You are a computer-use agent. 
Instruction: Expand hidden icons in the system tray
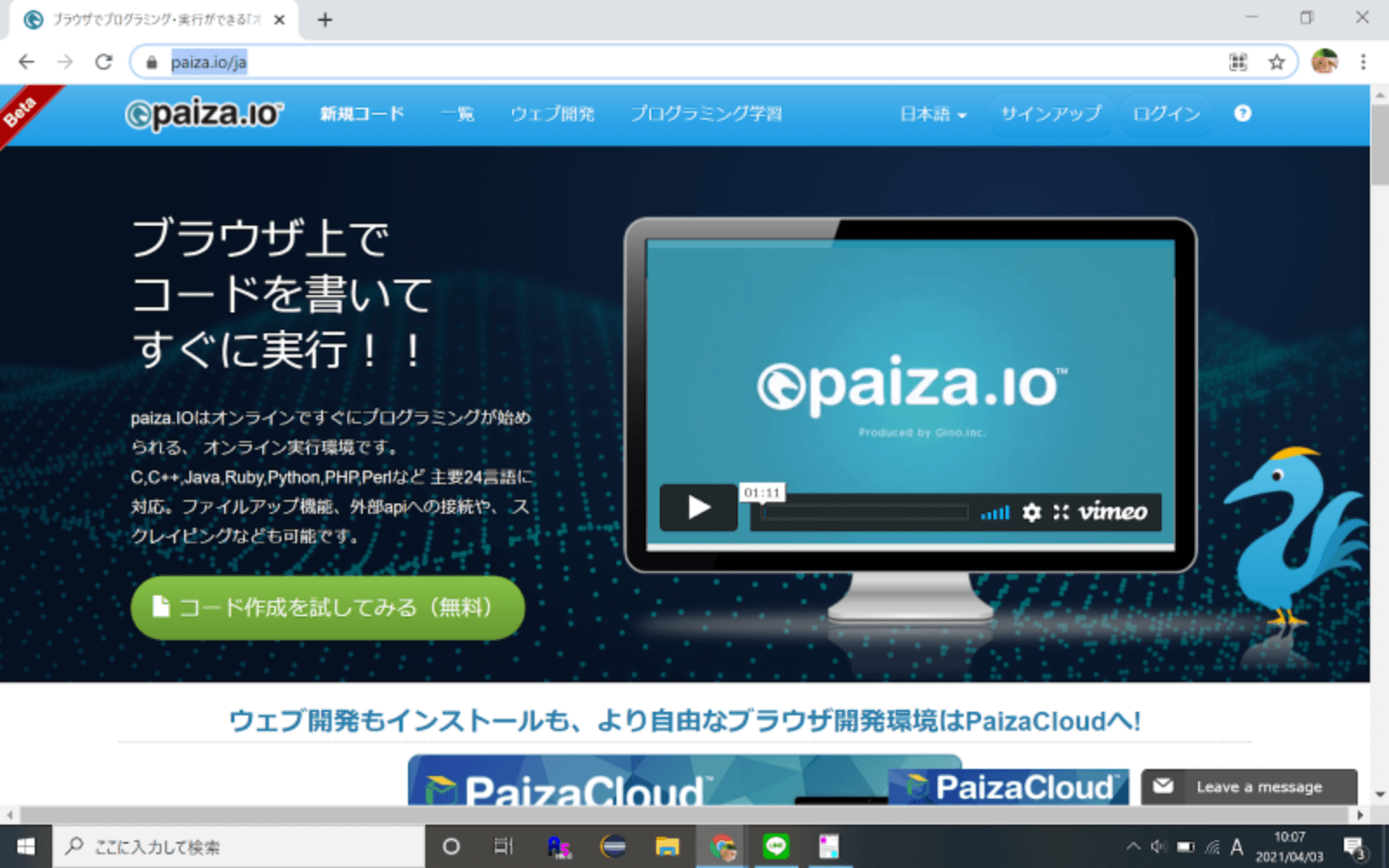(1134, 845)
